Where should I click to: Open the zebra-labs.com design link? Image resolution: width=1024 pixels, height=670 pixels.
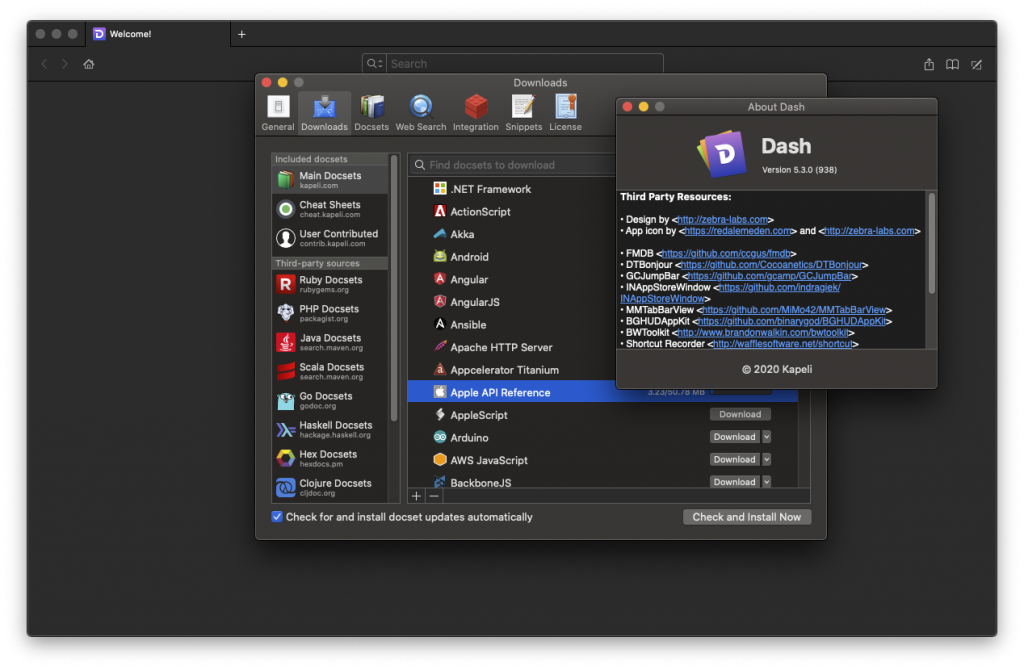722,219
